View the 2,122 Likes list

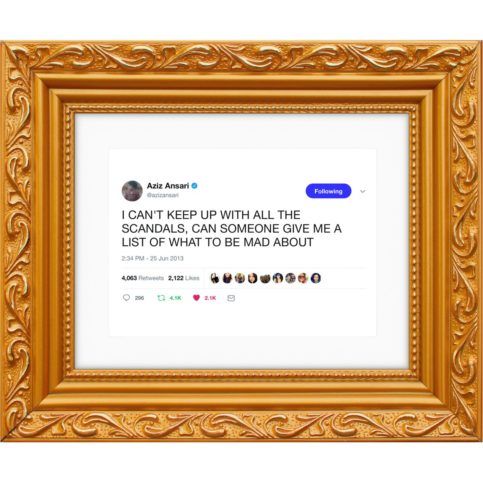point(184,278)
